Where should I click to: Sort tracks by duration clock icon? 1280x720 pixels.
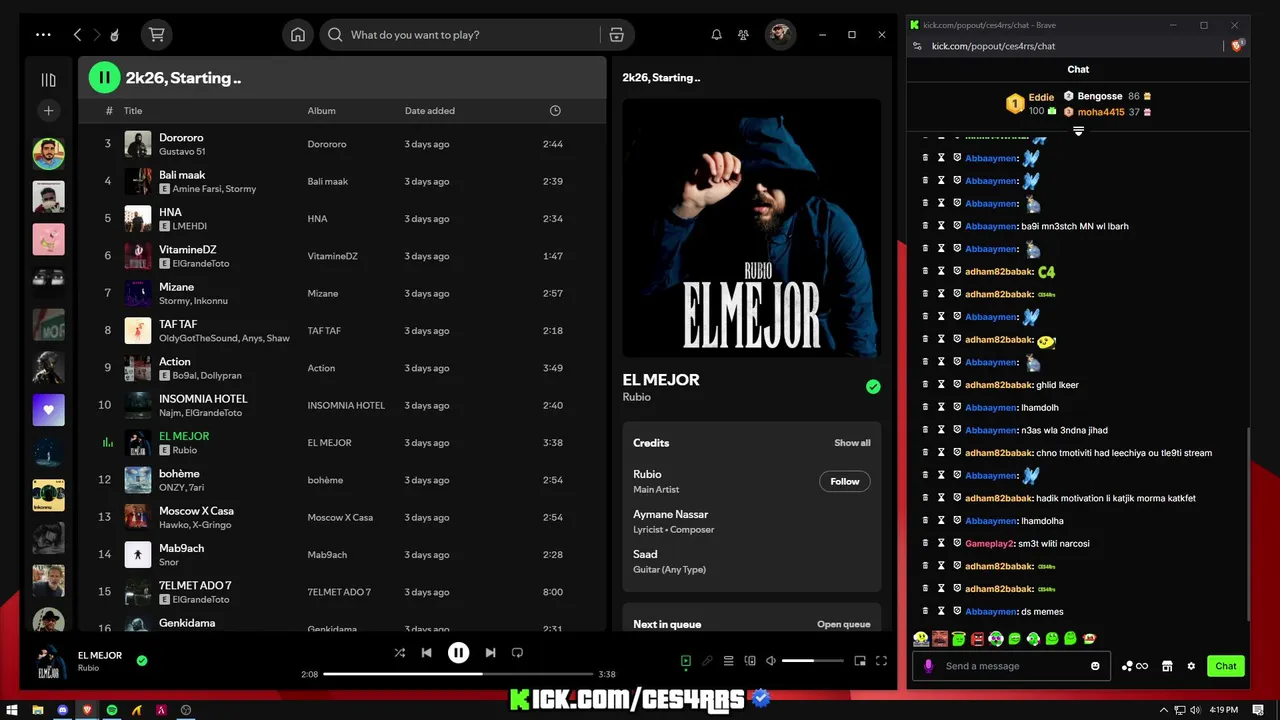click(555, 111)
